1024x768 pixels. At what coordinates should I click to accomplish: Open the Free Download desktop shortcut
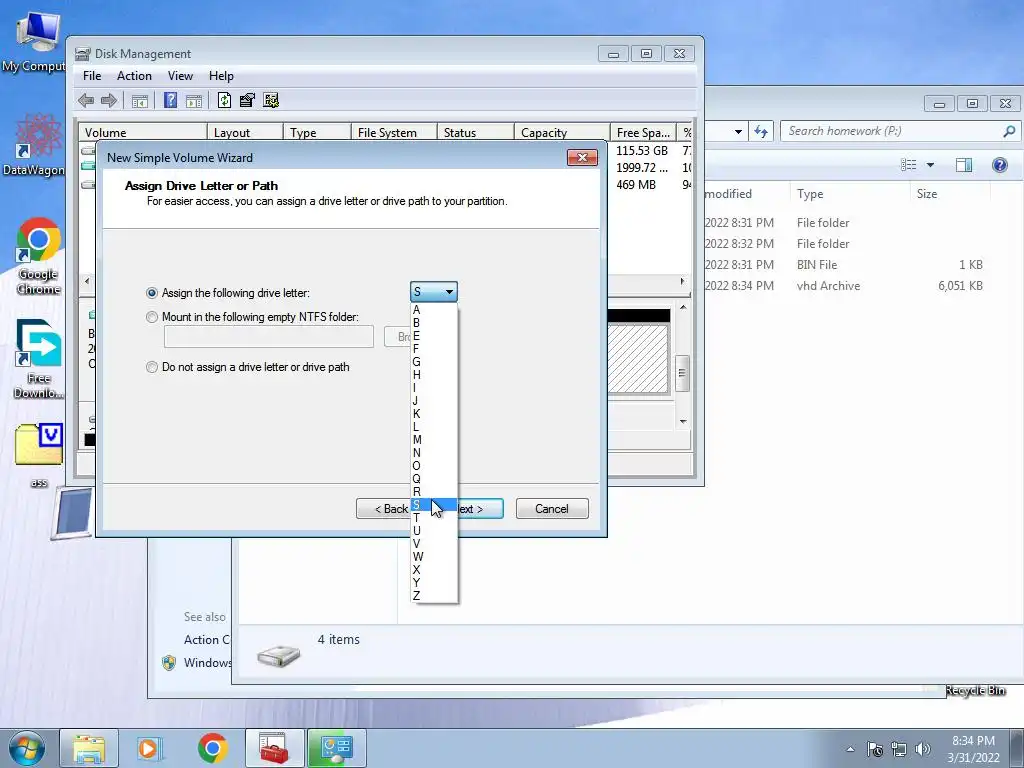(x=38, y=359)
